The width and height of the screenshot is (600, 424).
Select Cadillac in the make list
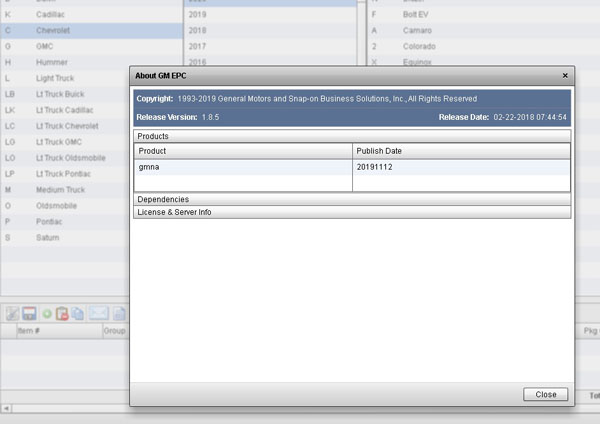tap(91, 15)
